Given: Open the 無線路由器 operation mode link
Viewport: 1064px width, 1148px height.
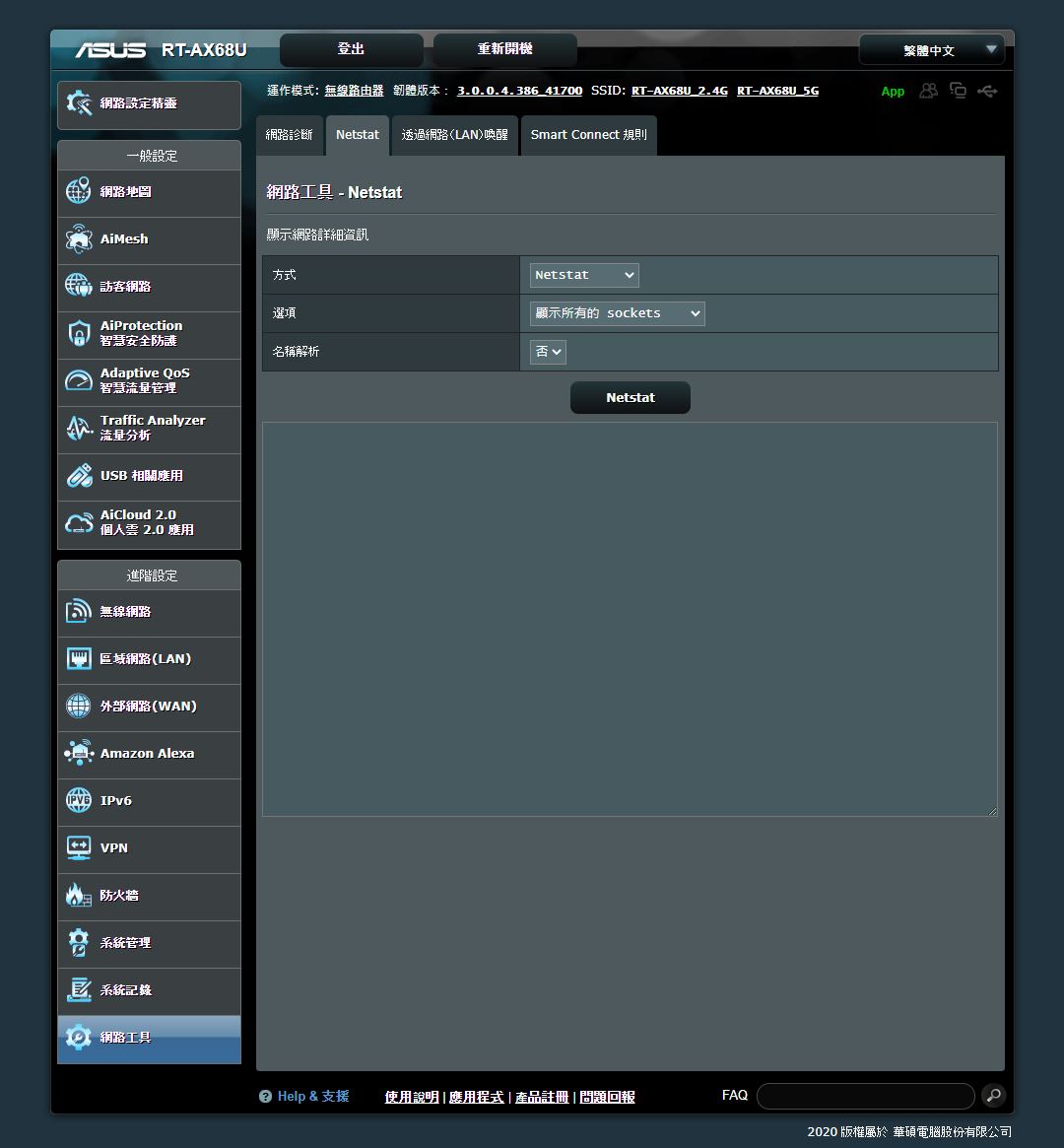Looking at the screenshot, I should coord(355,91).
